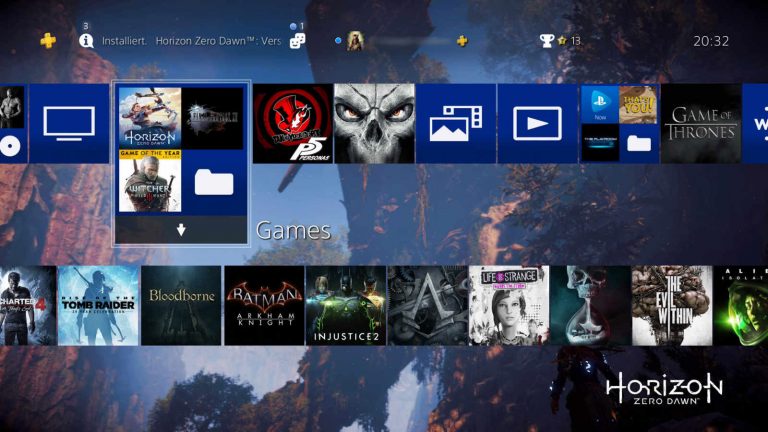Open the trophies cup icon
Screen dimensions: 768x432
coord(547,41)
